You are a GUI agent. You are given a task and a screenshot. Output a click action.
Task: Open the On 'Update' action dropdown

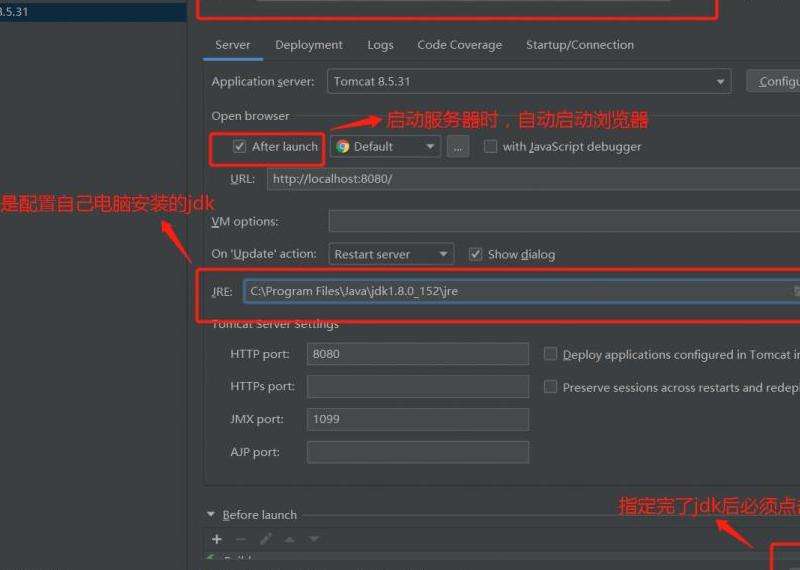click(391, 254)
